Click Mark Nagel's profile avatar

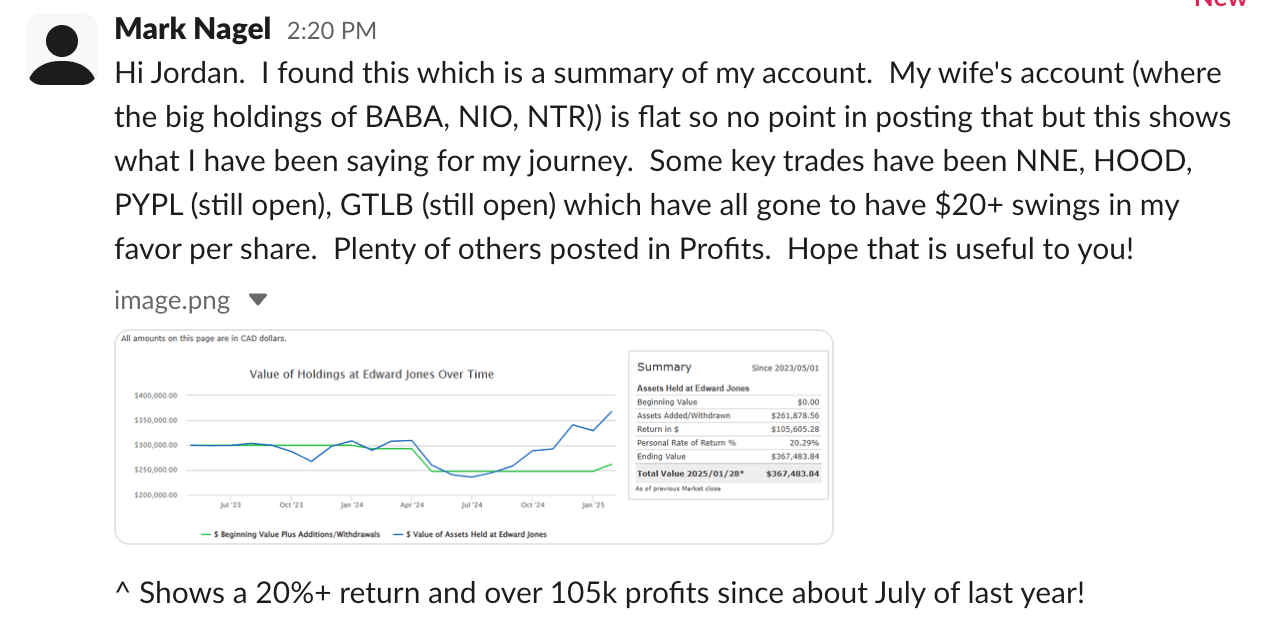point(62,50)
